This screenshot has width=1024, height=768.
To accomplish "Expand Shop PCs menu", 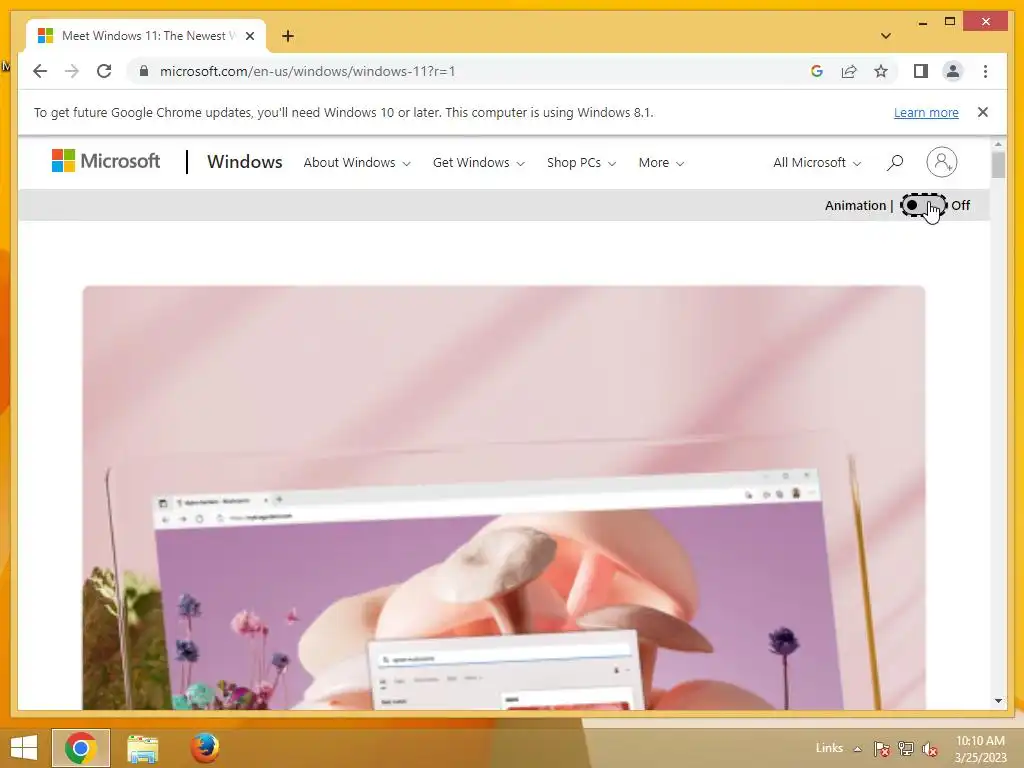I will point(581,163).
